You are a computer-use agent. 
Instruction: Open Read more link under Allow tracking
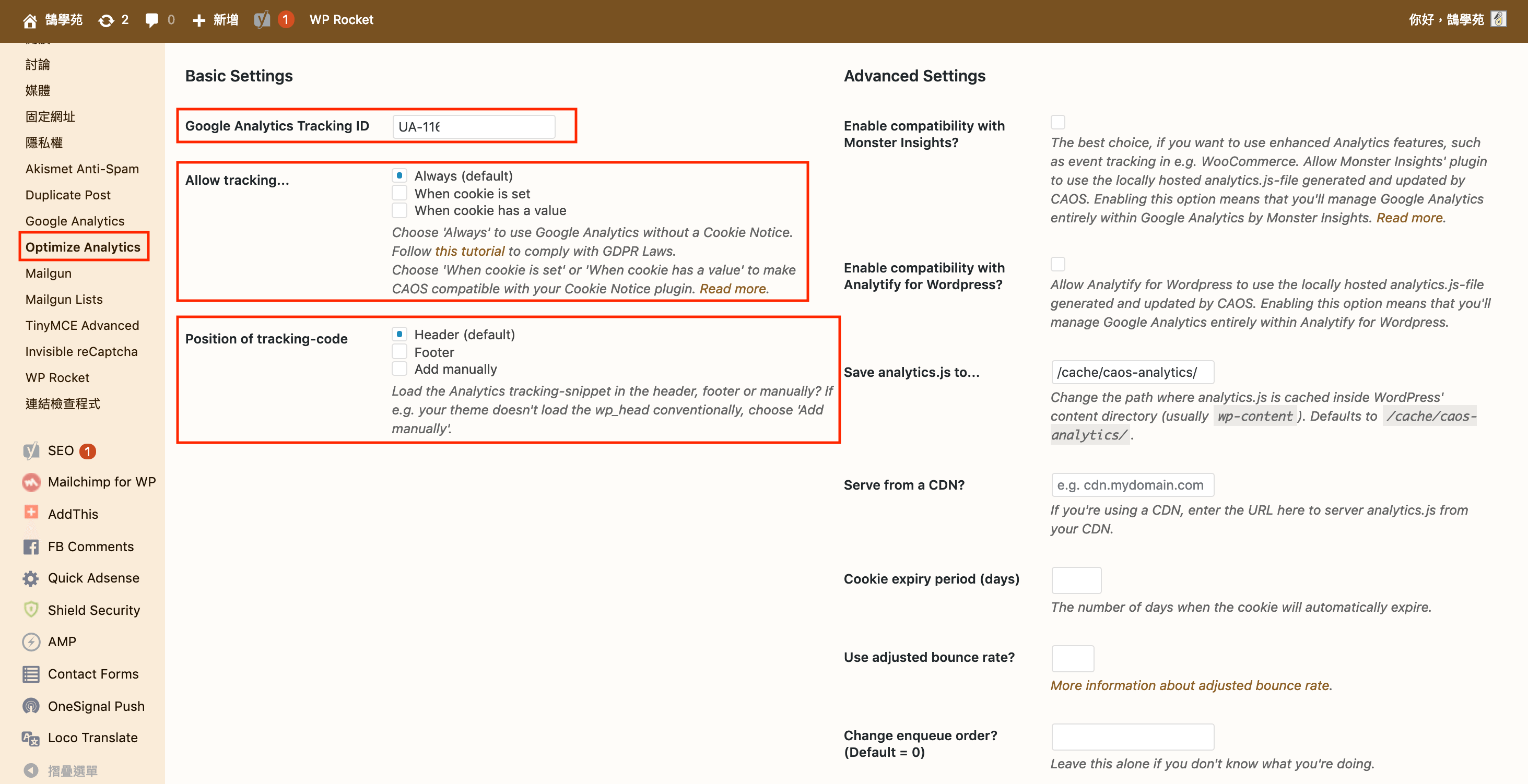733,289
